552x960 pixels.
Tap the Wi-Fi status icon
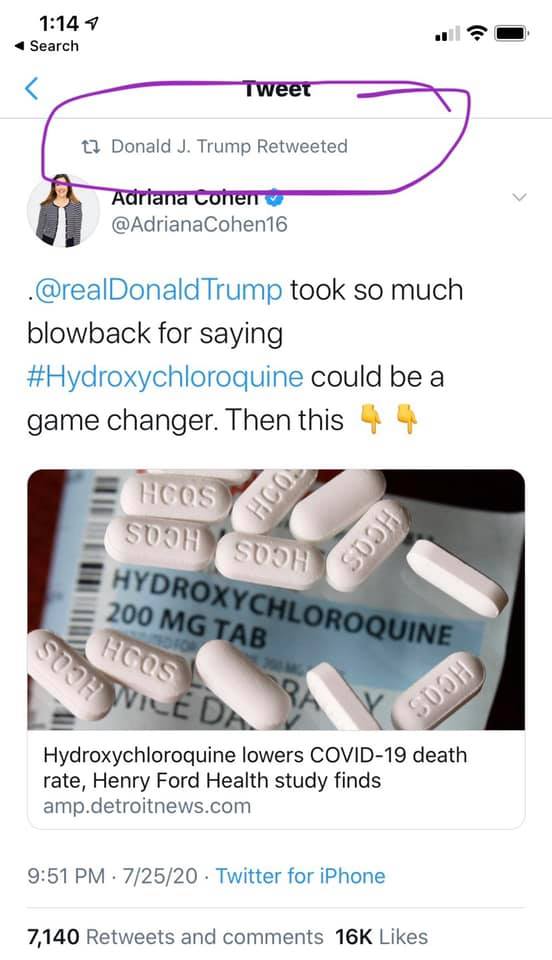(x=477, y=33)
